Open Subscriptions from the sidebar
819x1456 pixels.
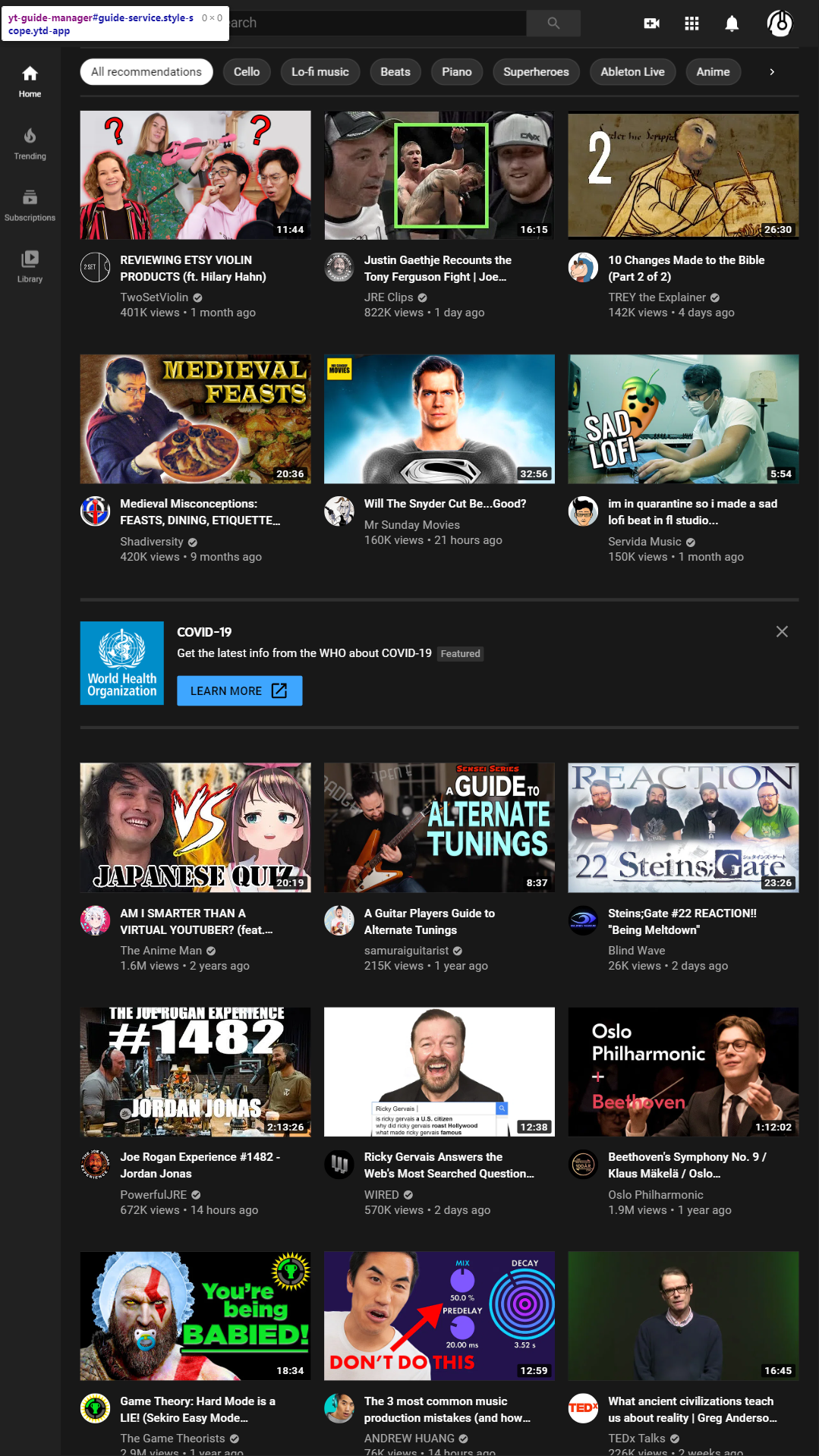(x=30, y=205)
